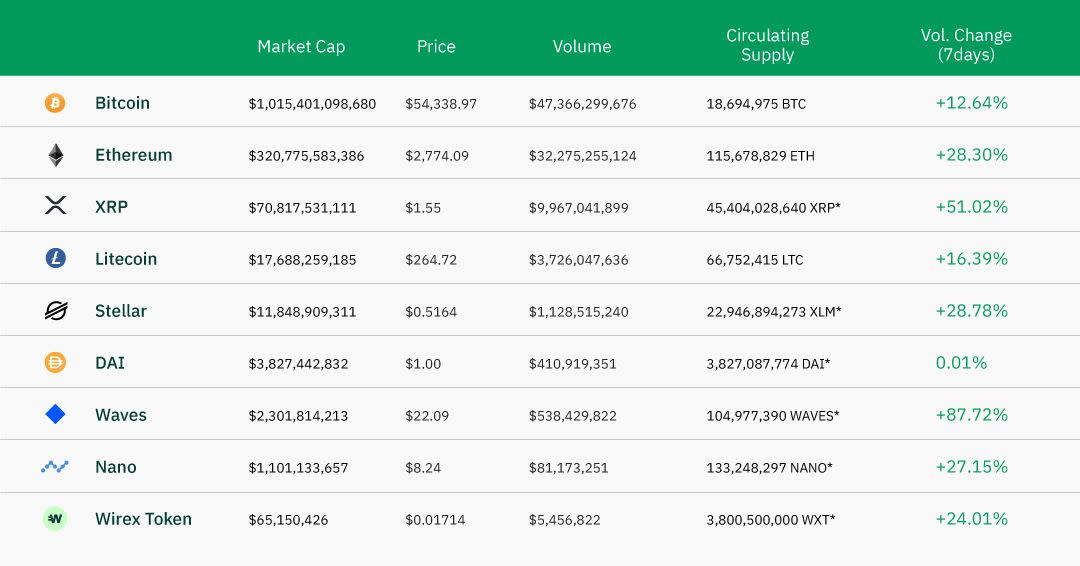Sort by Circulating Supply column header
Image resolution: width=1080 pixels, height=566 pixels.
tap(767, 45)
